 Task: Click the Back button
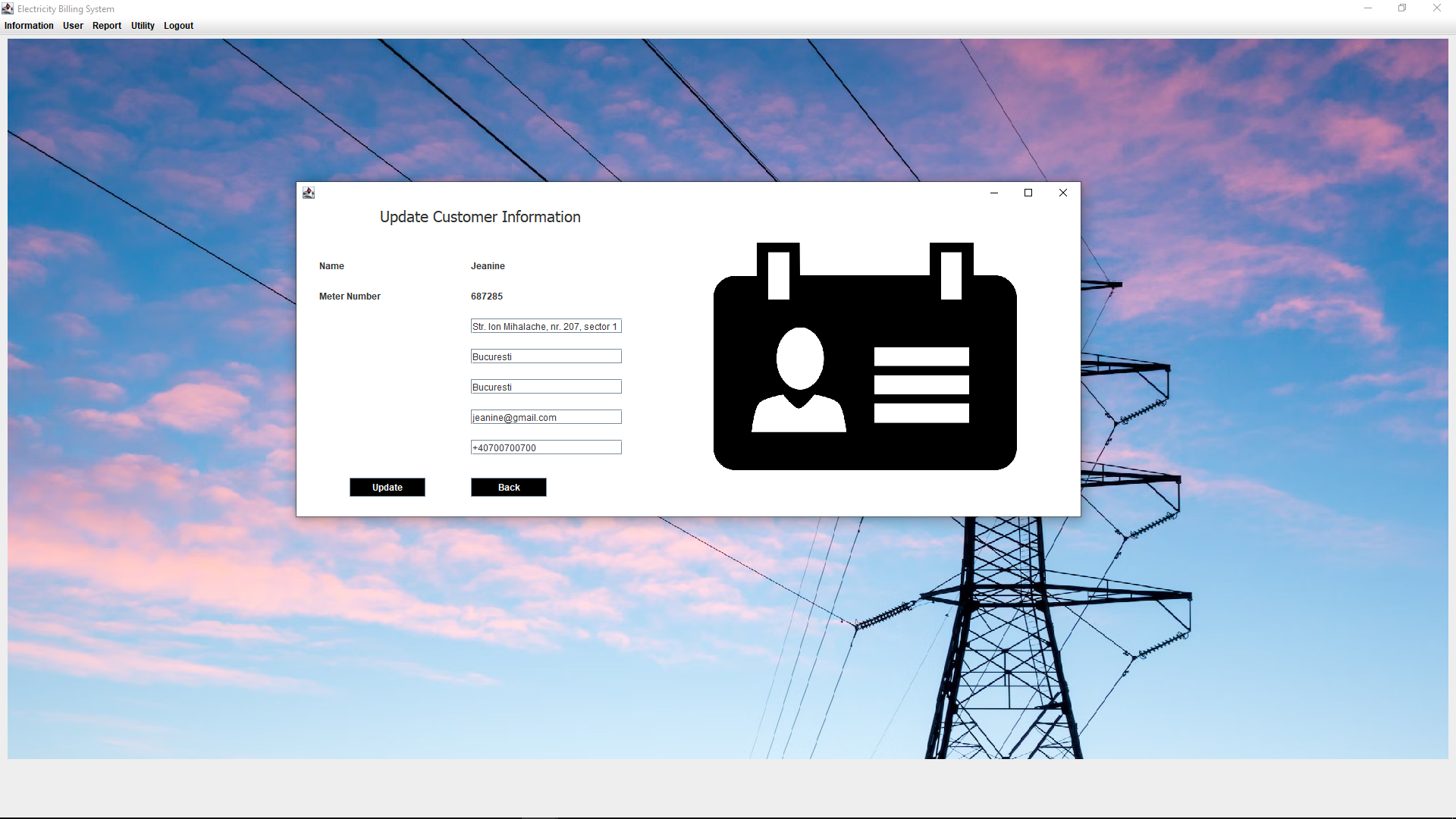pyautogui.click(x=509, y=488)
